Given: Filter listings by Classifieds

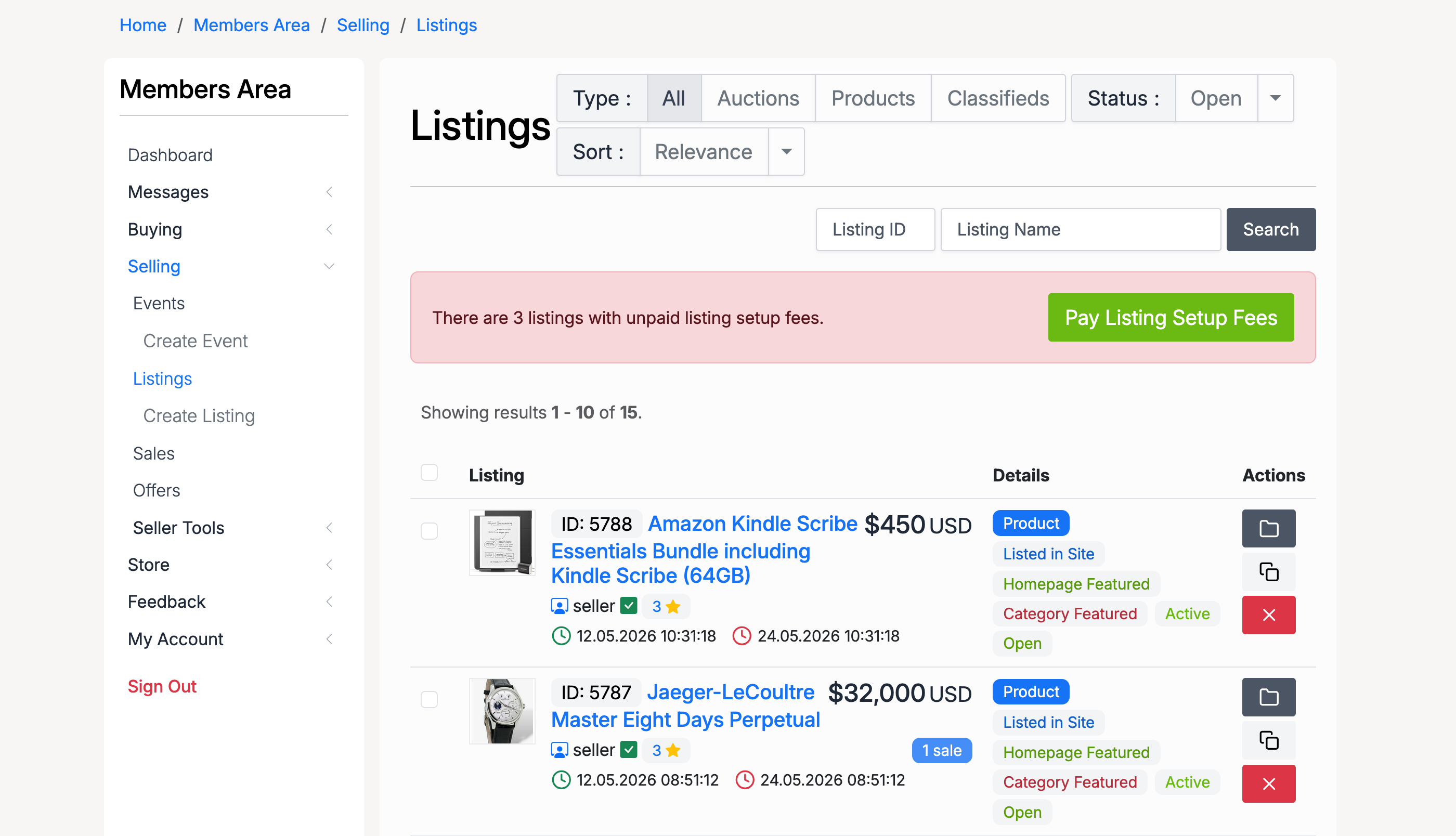Looking at the screenshot, I should pyautogui.click(x=998, y=98).
